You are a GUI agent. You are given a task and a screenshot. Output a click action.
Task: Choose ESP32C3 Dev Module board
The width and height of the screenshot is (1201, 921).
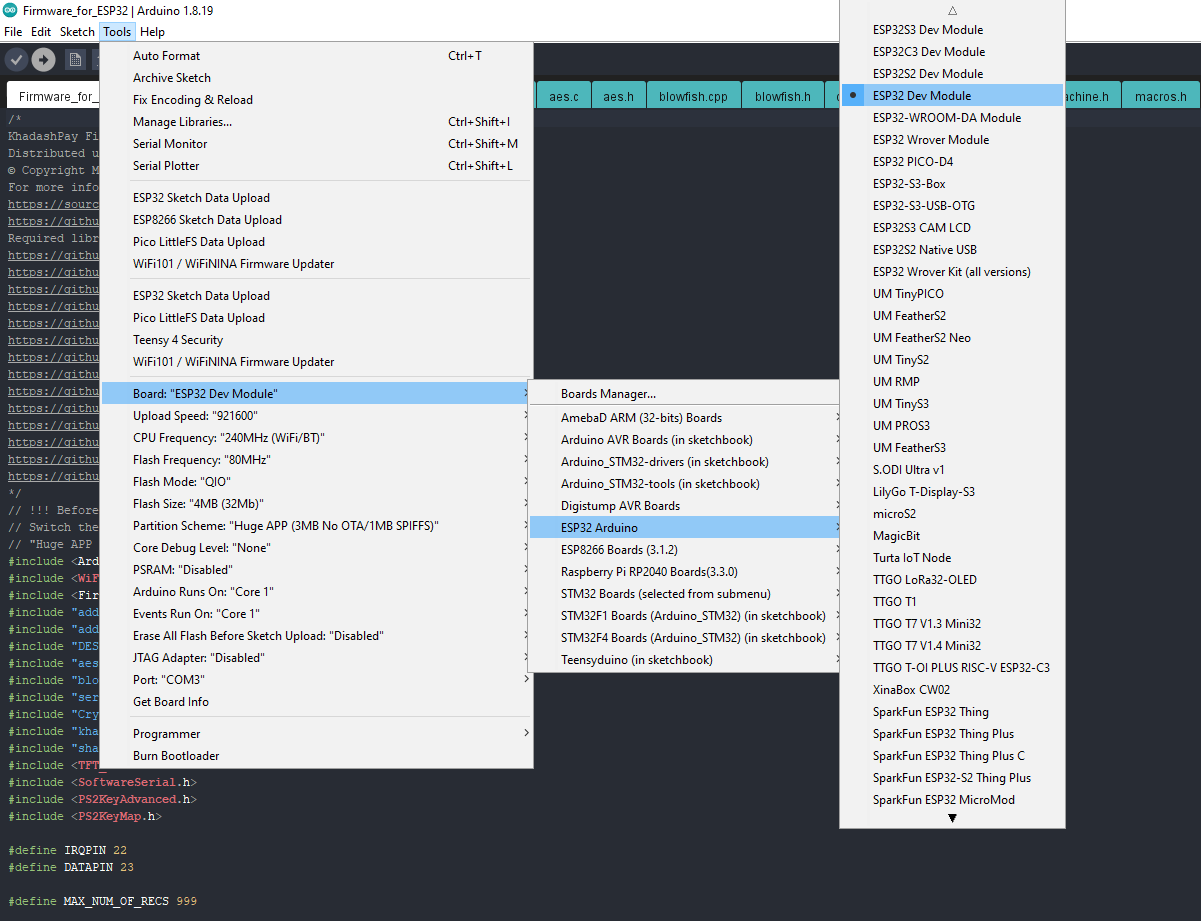(952, 52)
